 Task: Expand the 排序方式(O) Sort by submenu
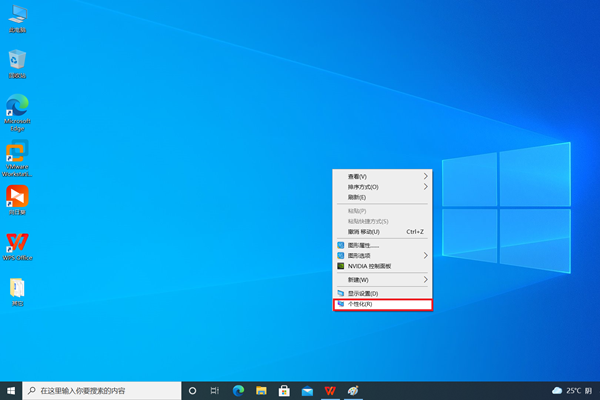[x=382, y=187]
